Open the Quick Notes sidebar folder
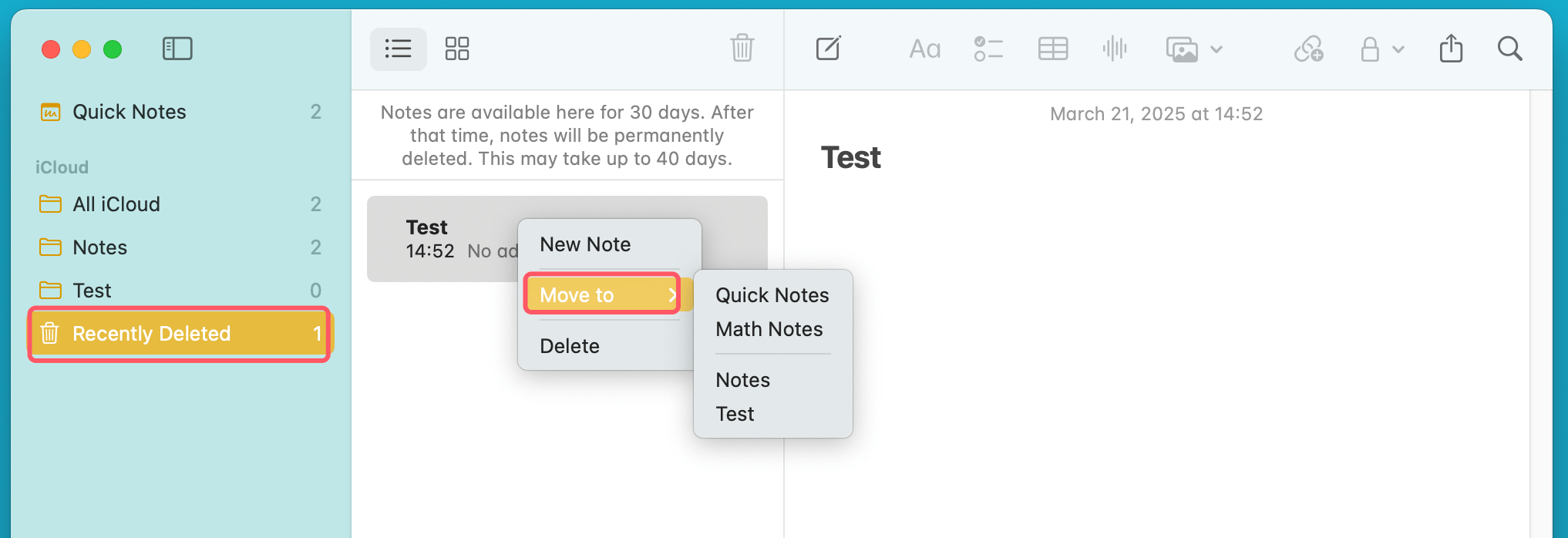The image size is (1568, 538). click(x=129, y=112)
